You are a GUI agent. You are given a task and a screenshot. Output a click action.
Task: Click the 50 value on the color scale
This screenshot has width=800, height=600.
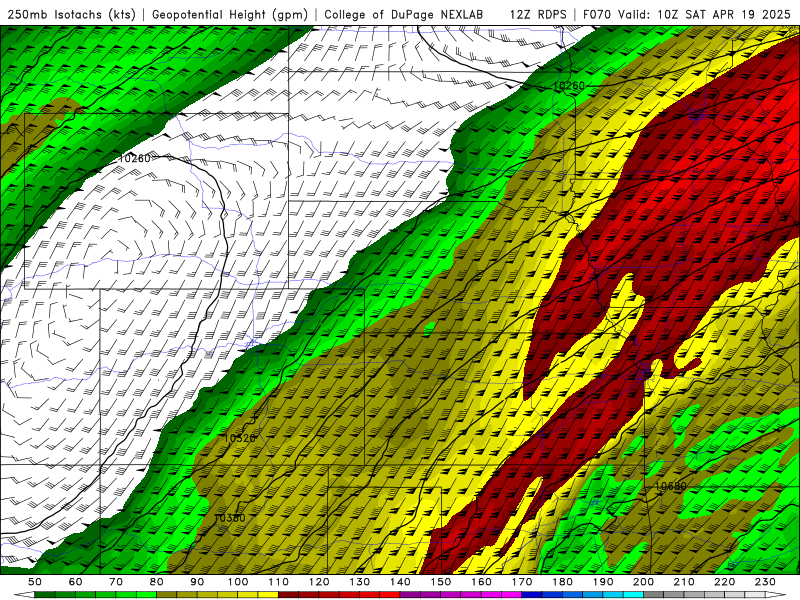pos(35,582)
